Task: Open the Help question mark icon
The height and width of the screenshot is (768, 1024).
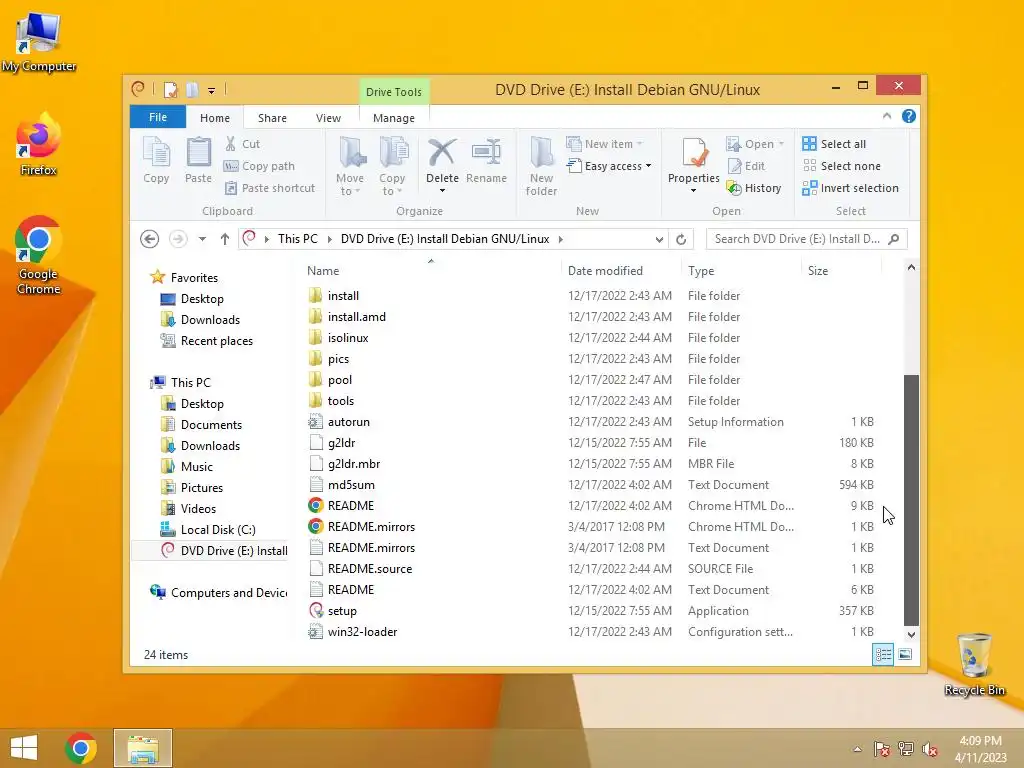Action: pos(908,116)
